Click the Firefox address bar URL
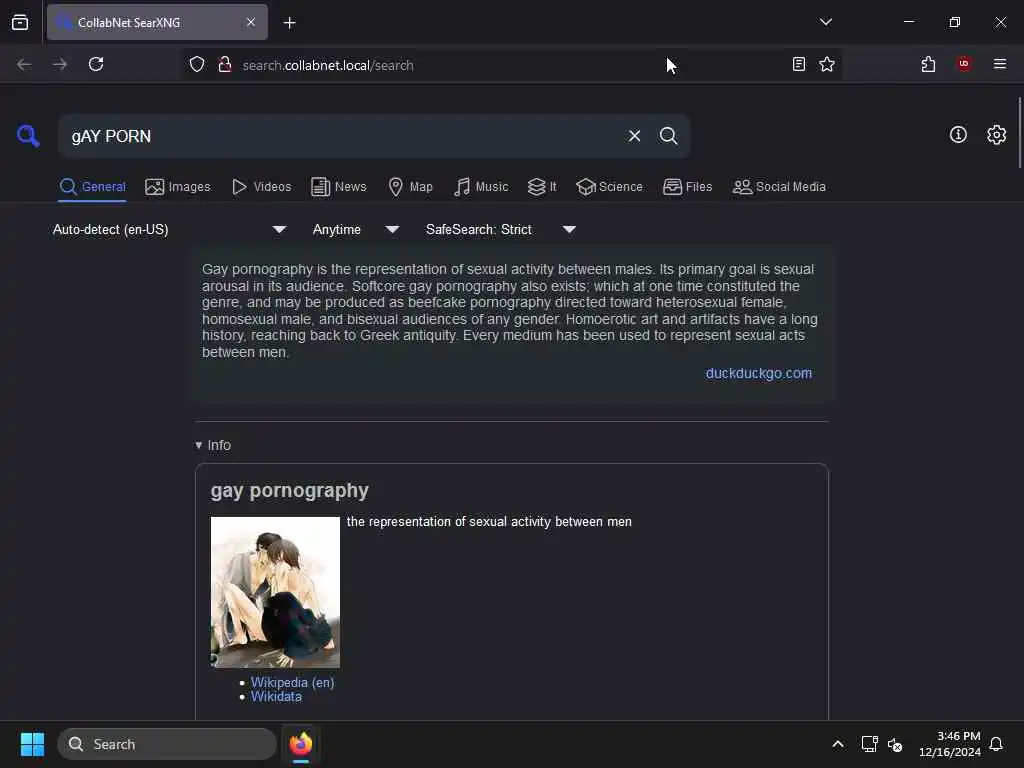Viewport: 1024px width, 768px height. pyautogui.click(x=328, y=65)
